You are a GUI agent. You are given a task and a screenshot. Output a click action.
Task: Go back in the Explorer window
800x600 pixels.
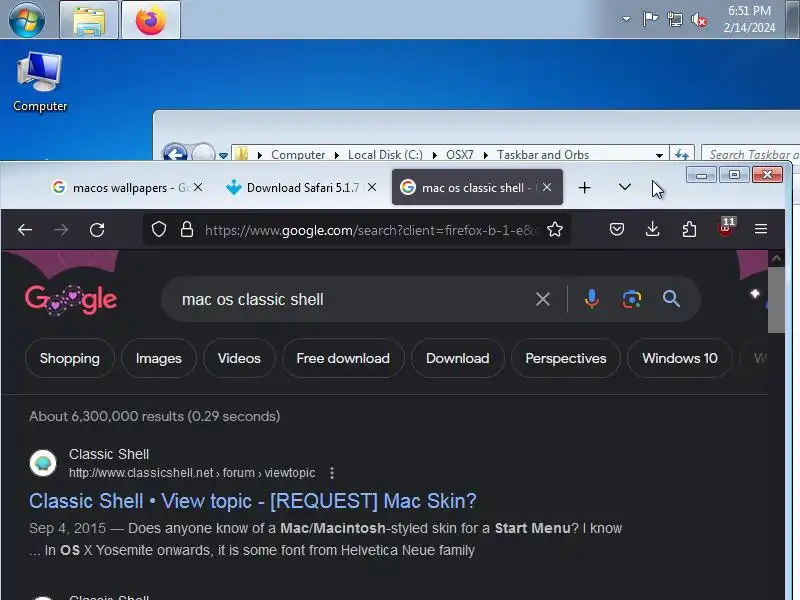coord(175,153)
